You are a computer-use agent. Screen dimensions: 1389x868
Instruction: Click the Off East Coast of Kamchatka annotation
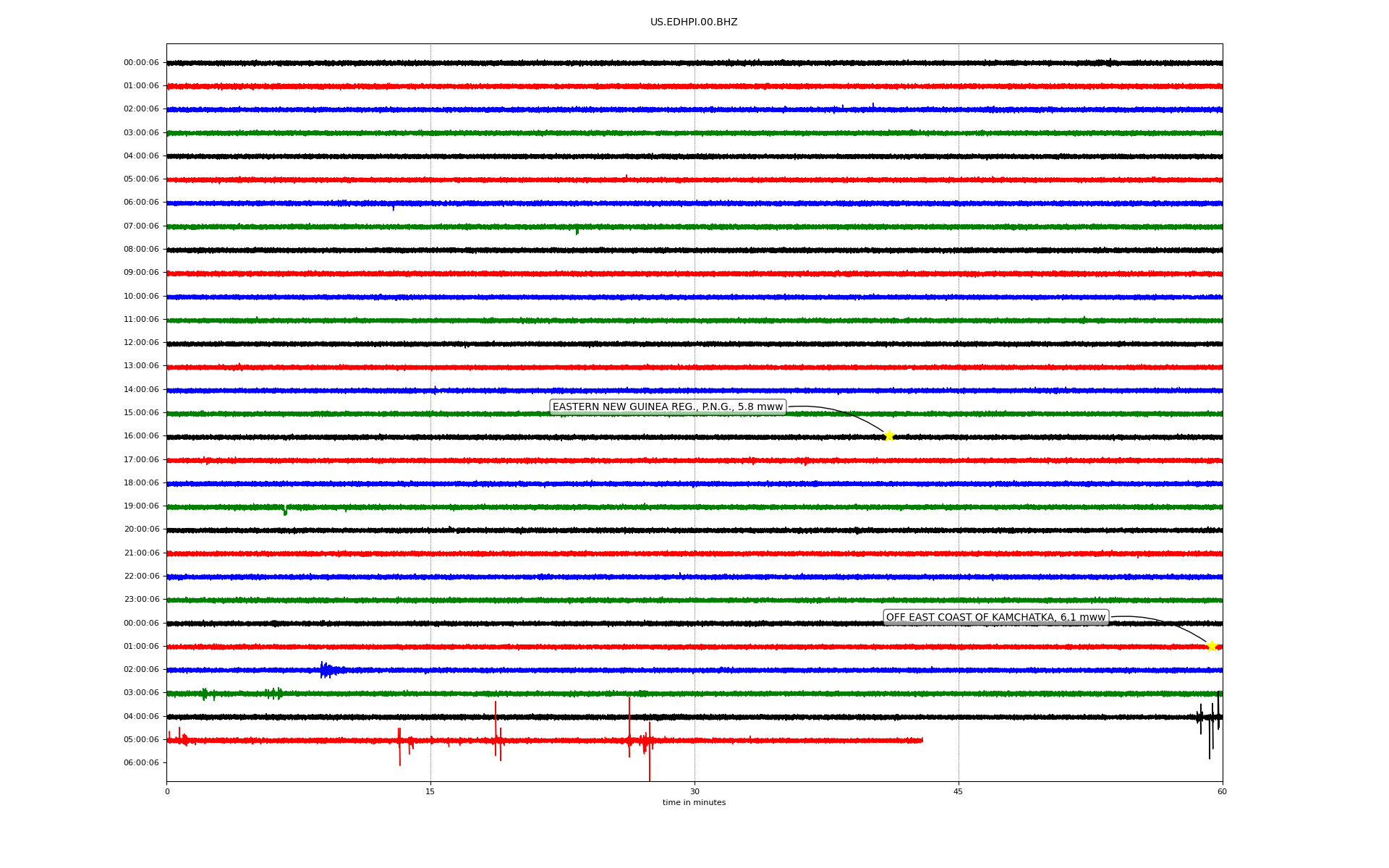click(x=996, y=617)
